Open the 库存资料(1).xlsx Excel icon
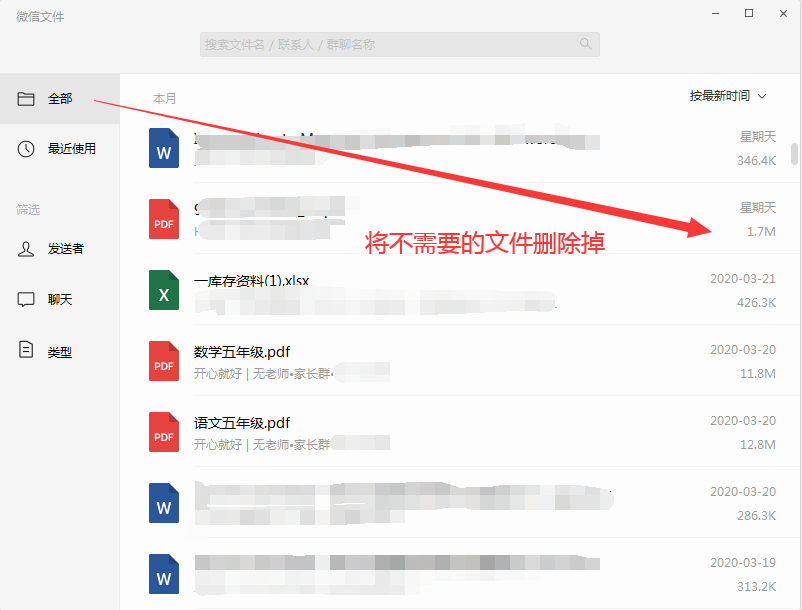The image size is (802, 610). pyautogui.click(x=164, y=290)
